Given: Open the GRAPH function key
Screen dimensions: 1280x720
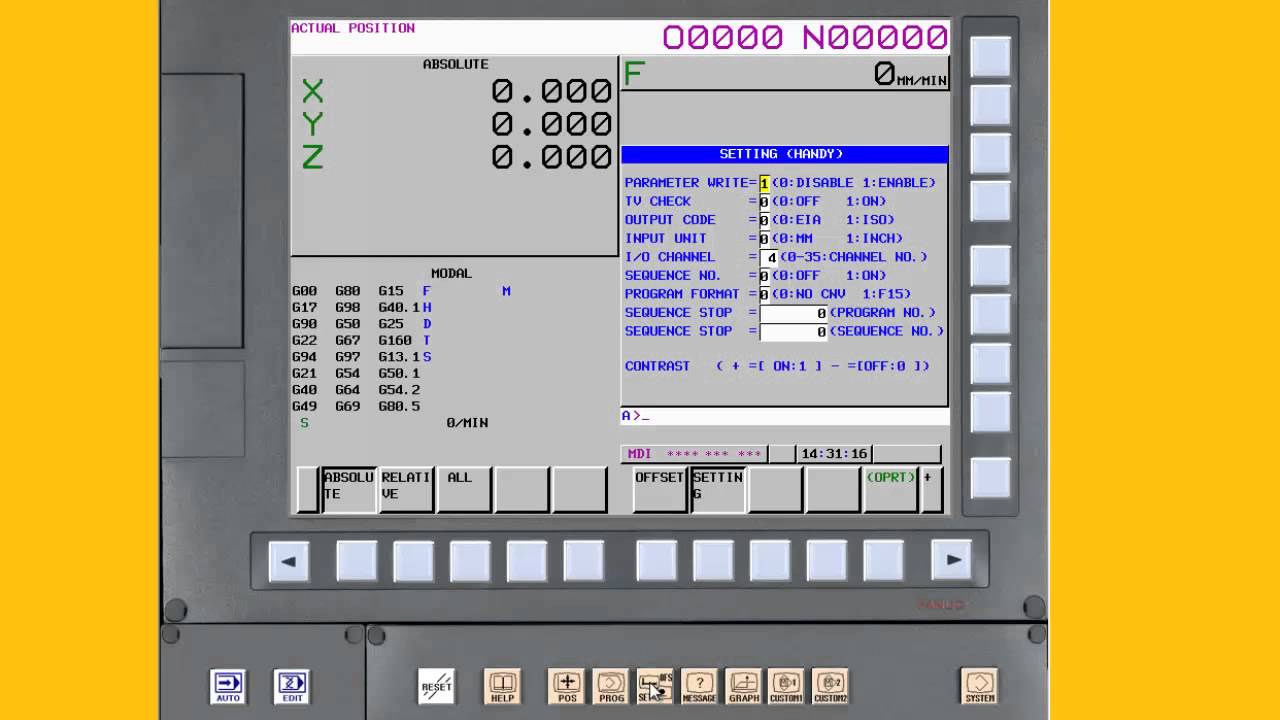Looking at the screenshot, I should click(744, 686).
